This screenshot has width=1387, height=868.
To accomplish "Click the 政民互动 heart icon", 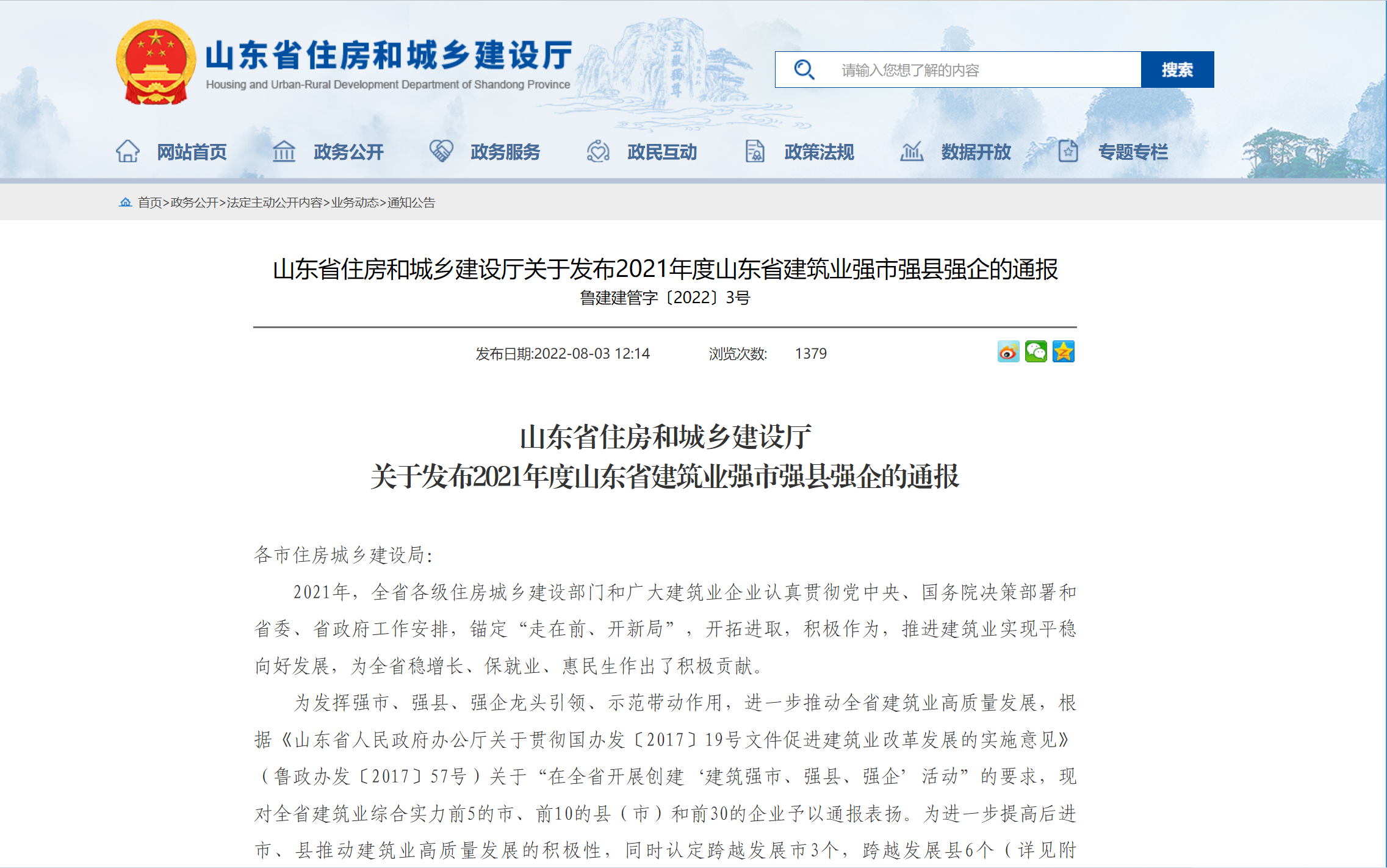I will pyautogui.click(x=599, y=151).
